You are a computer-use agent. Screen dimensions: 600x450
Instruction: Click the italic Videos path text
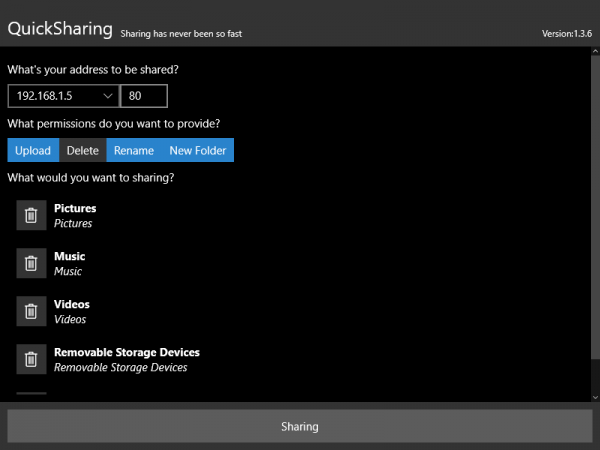pos(70,320)
